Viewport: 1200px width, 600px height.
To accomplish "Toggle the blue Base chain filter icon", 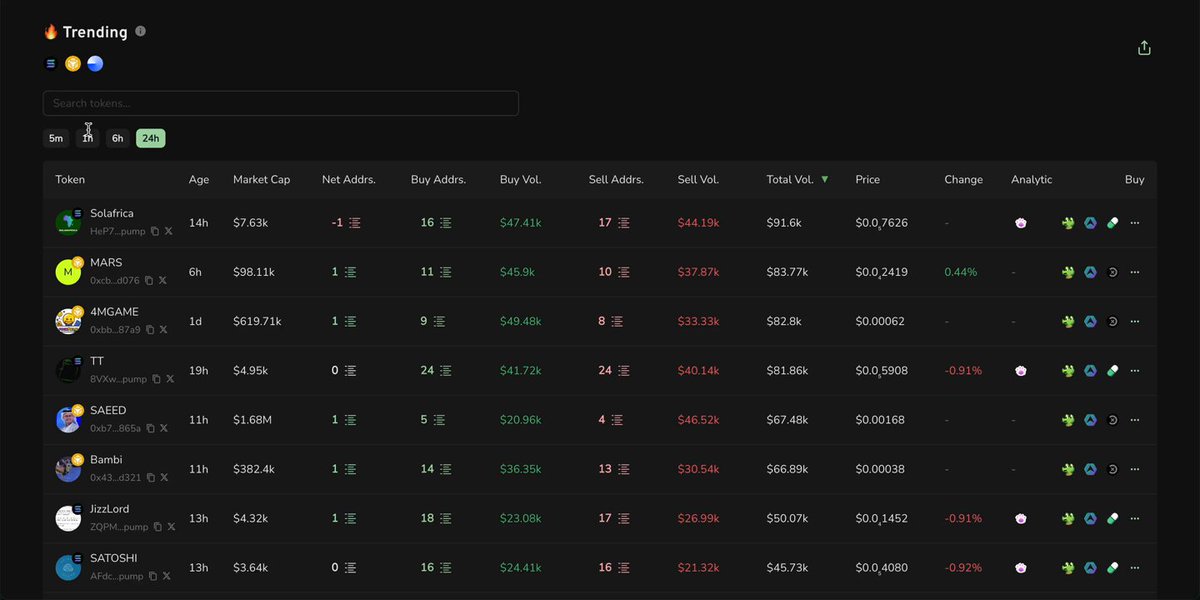I will click(x=95, y=64).
